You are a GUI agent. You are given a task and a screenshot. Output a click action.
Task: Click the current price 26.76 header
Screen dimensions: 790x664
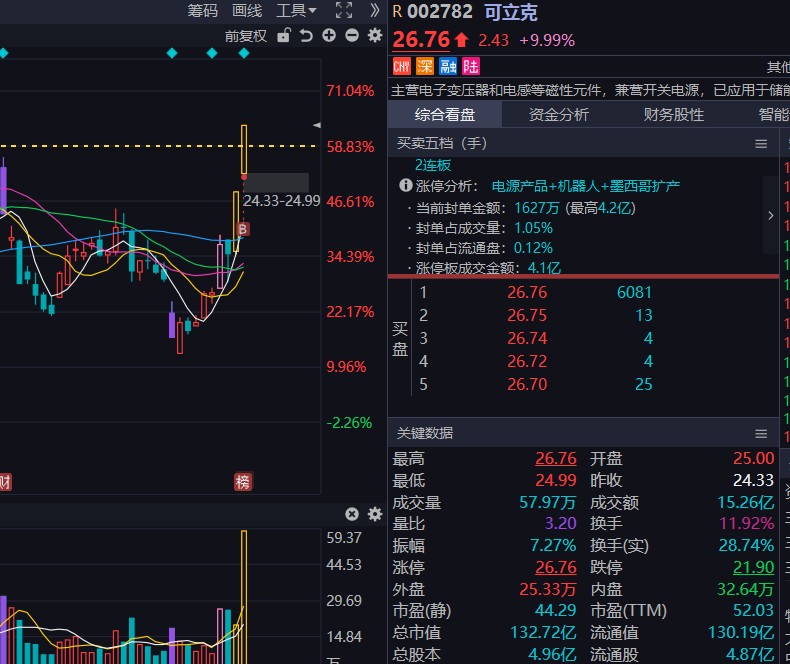[421, 39]
